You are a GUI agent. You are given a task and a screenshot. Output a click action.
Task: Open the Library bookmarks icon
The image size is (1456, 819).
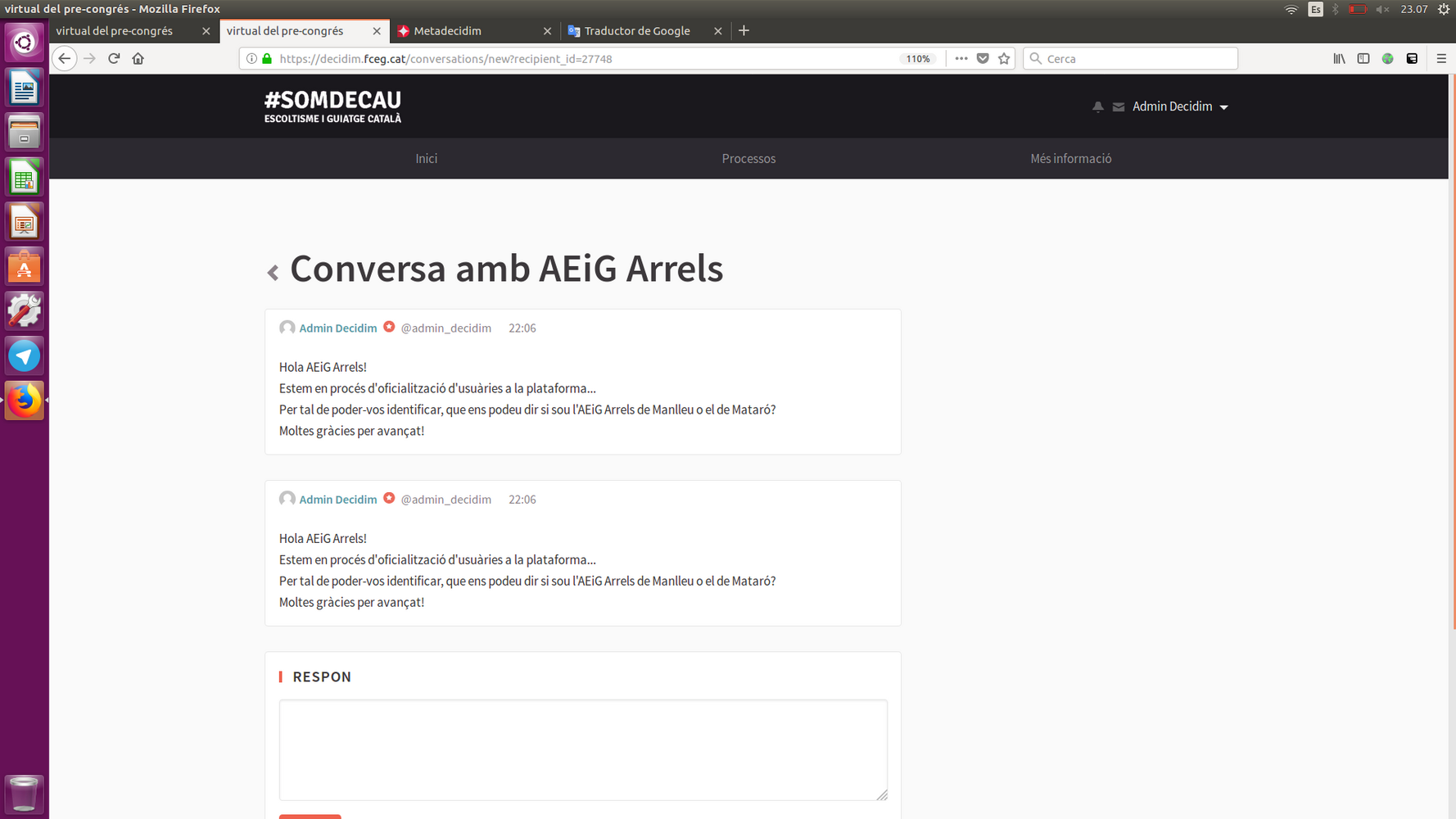[1339, 59]
